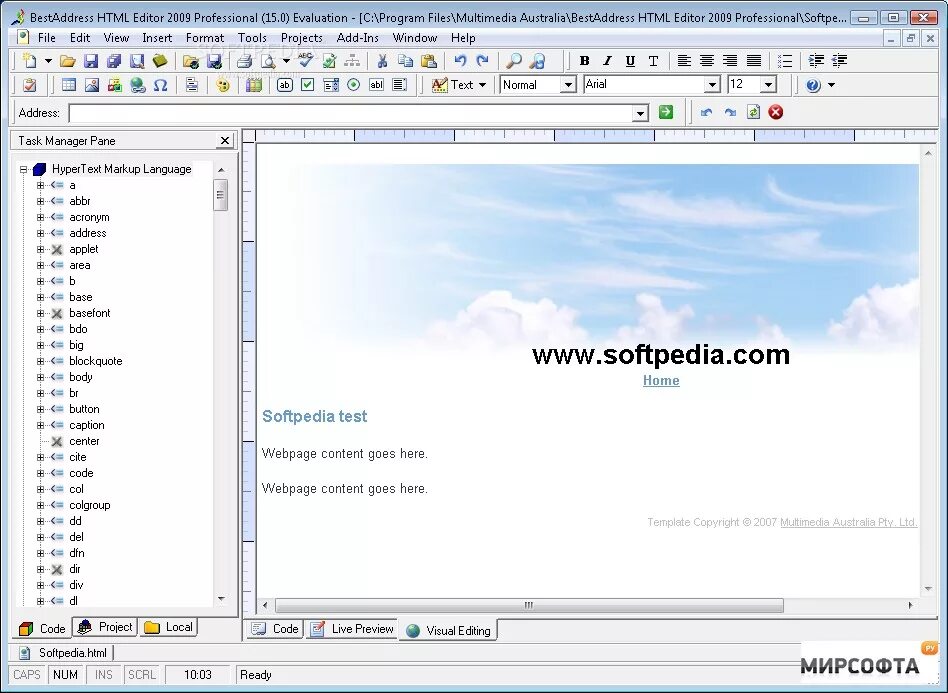Open file with folder icon
This screenshot has height=693, width=948.
tap(68, 60)
